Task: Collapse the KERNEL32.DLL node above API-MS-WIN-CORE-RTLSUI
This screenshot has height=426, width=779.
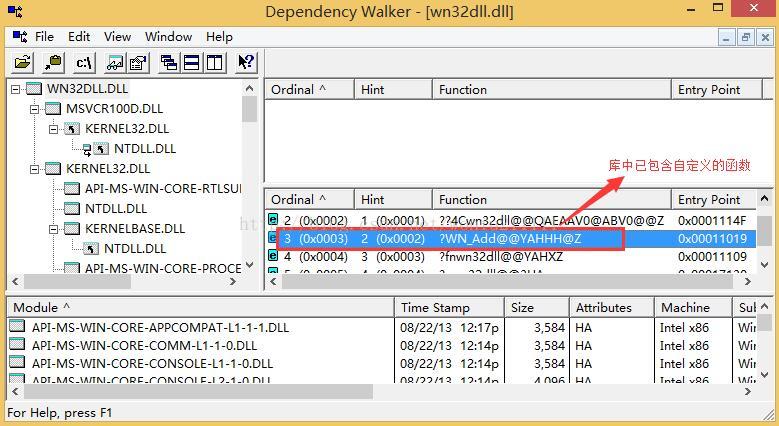Action: [x=34, y=169]
